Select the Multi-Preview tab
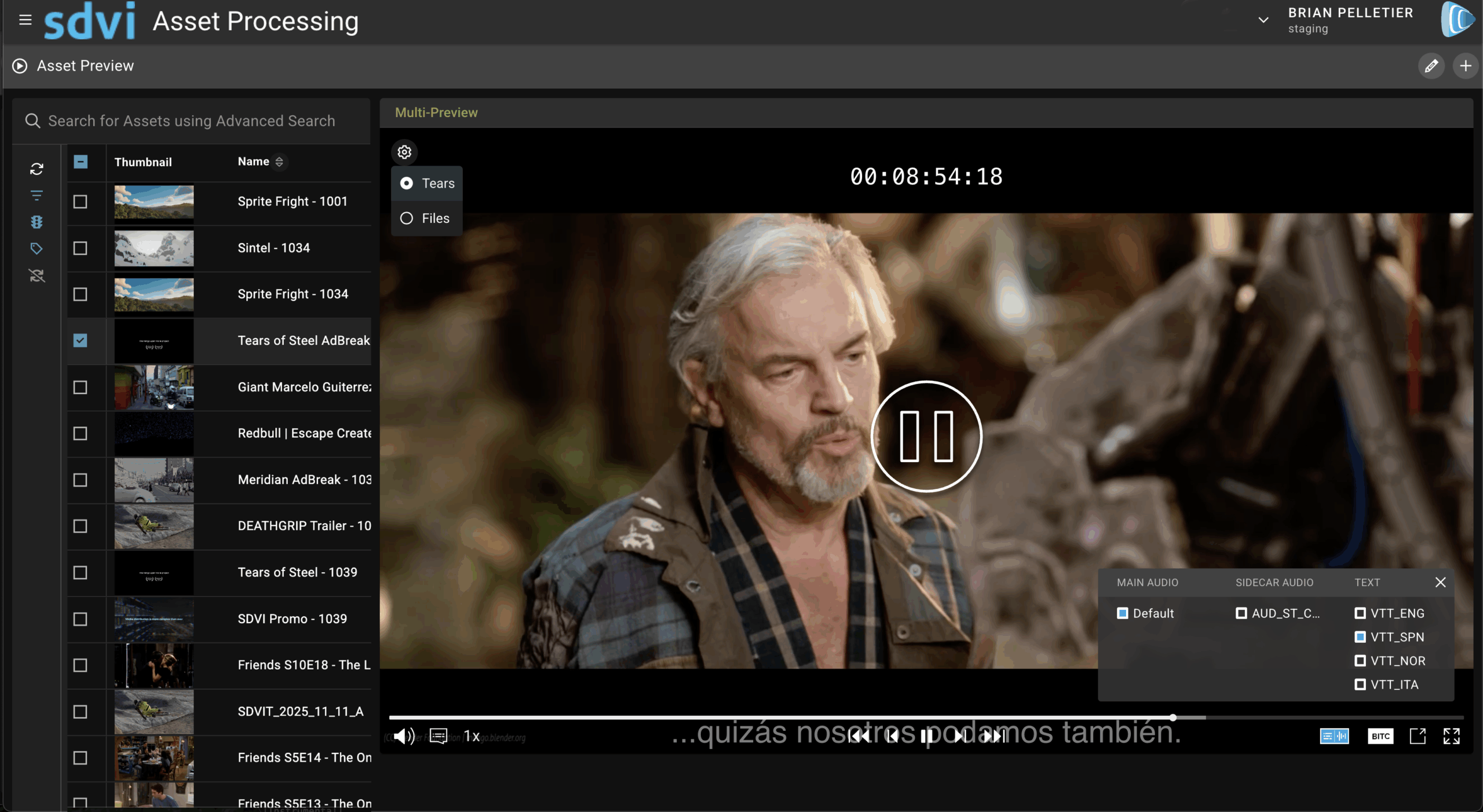This screenshot has width=1483, height=812. [x=436, y=112]
